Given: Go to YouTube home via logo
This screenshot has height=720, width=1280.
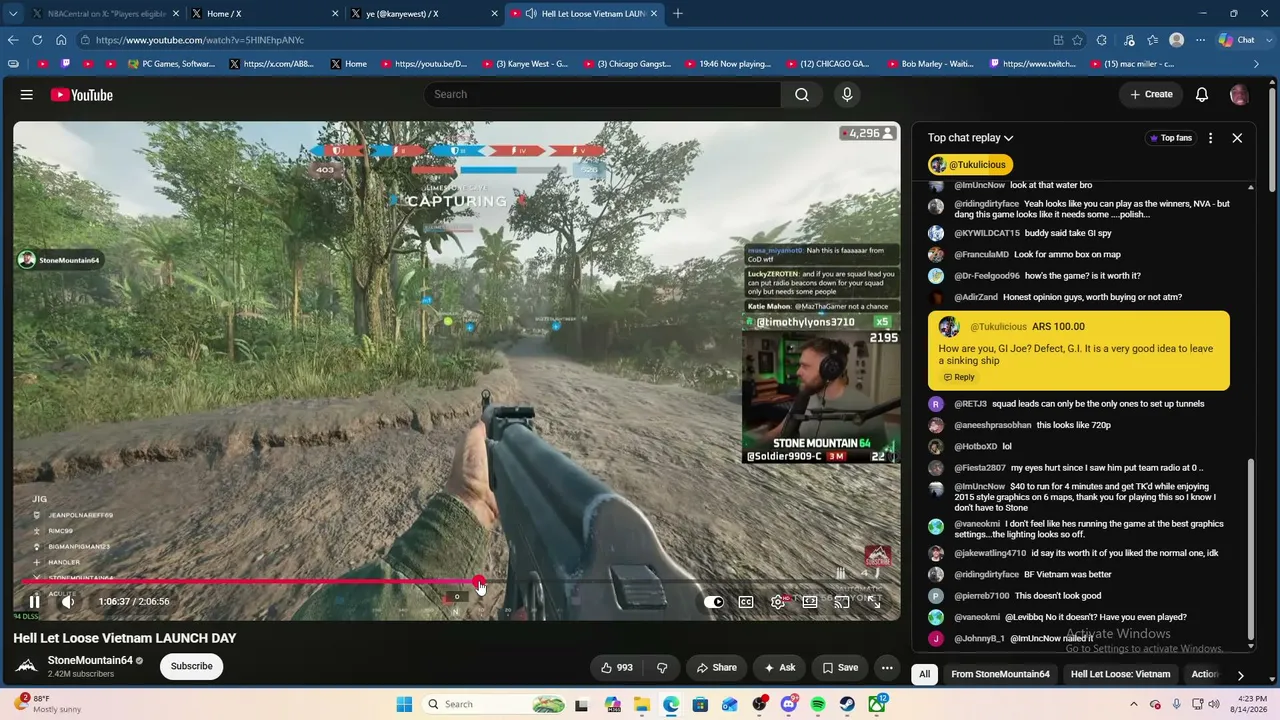Looking at the screenshot, I should 82,95.
